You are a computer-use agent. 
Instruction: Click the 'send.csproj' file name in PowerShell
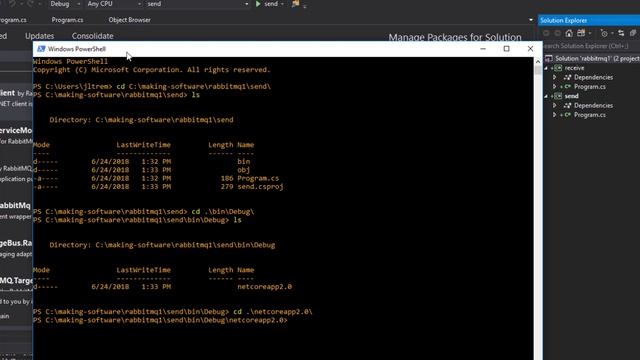point(260,187)
